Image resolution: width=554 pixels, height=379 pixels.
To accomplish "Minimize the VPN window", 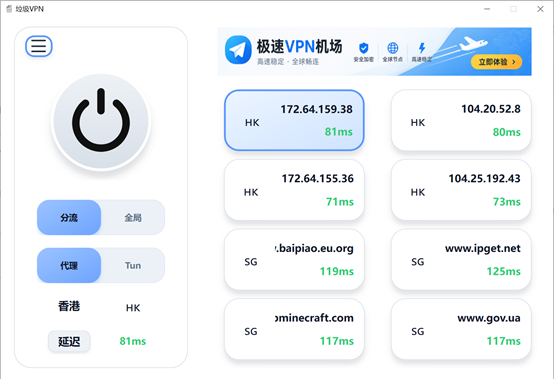I will click(487, 9).
